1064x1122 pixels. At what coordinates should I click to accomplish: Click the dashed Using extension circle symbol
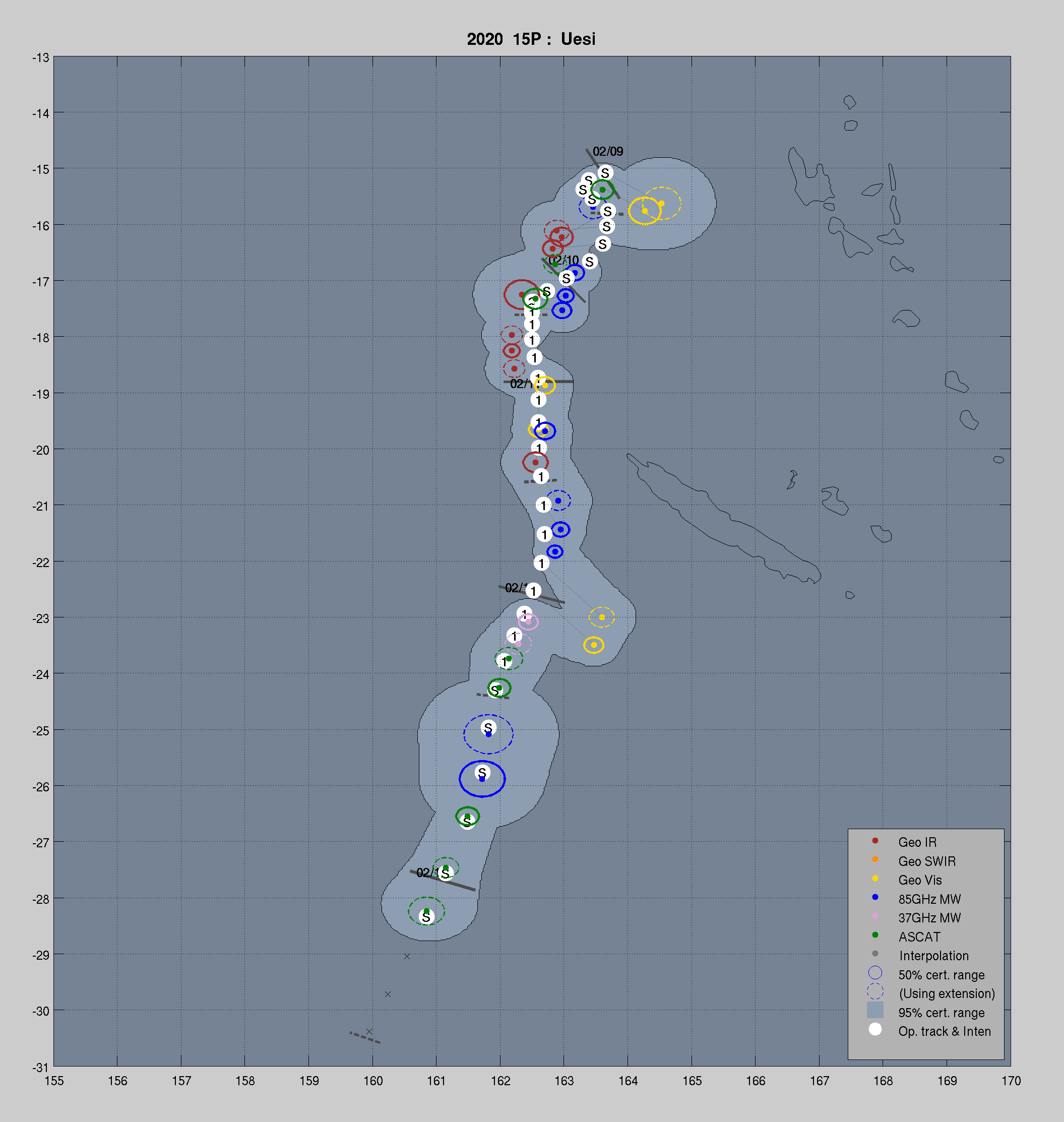coord(875,991)
